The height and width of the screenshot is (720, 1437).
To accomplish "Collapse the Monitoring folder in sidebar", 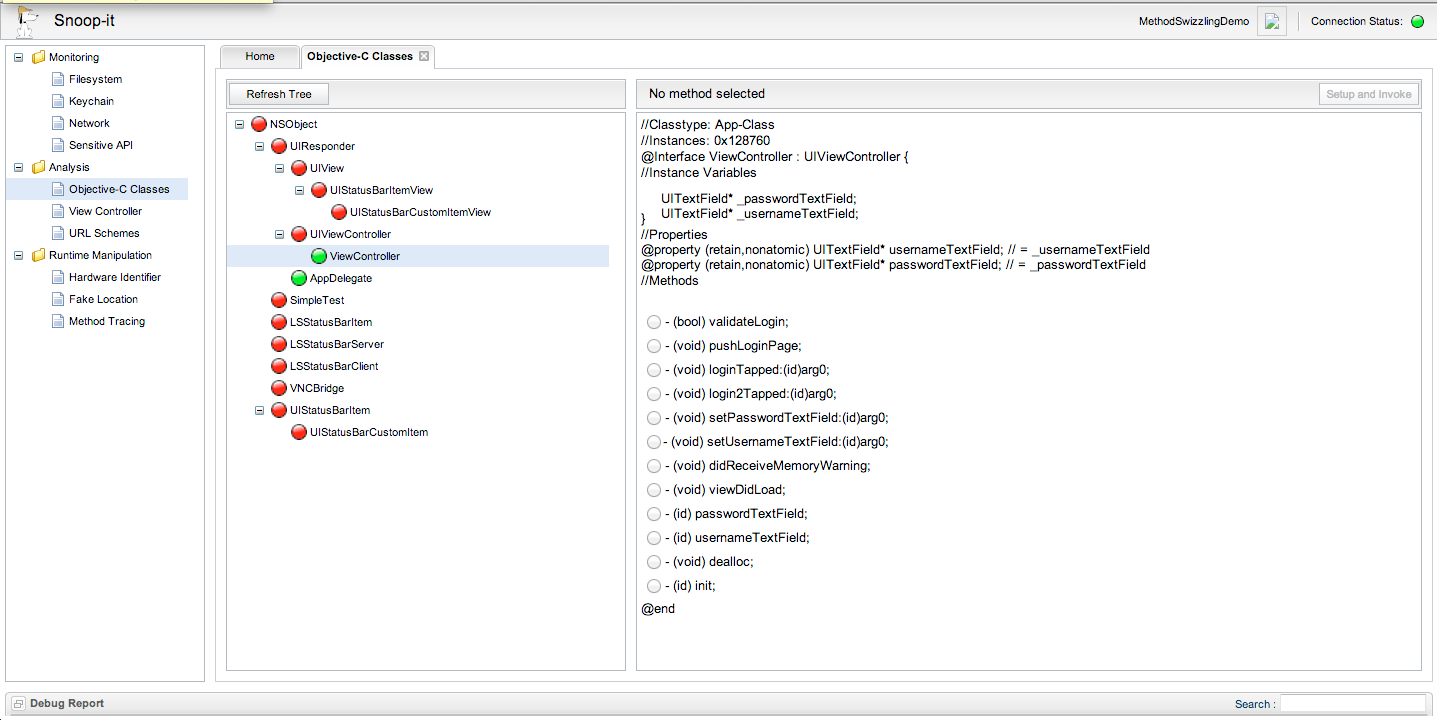I will click(18, 57).
